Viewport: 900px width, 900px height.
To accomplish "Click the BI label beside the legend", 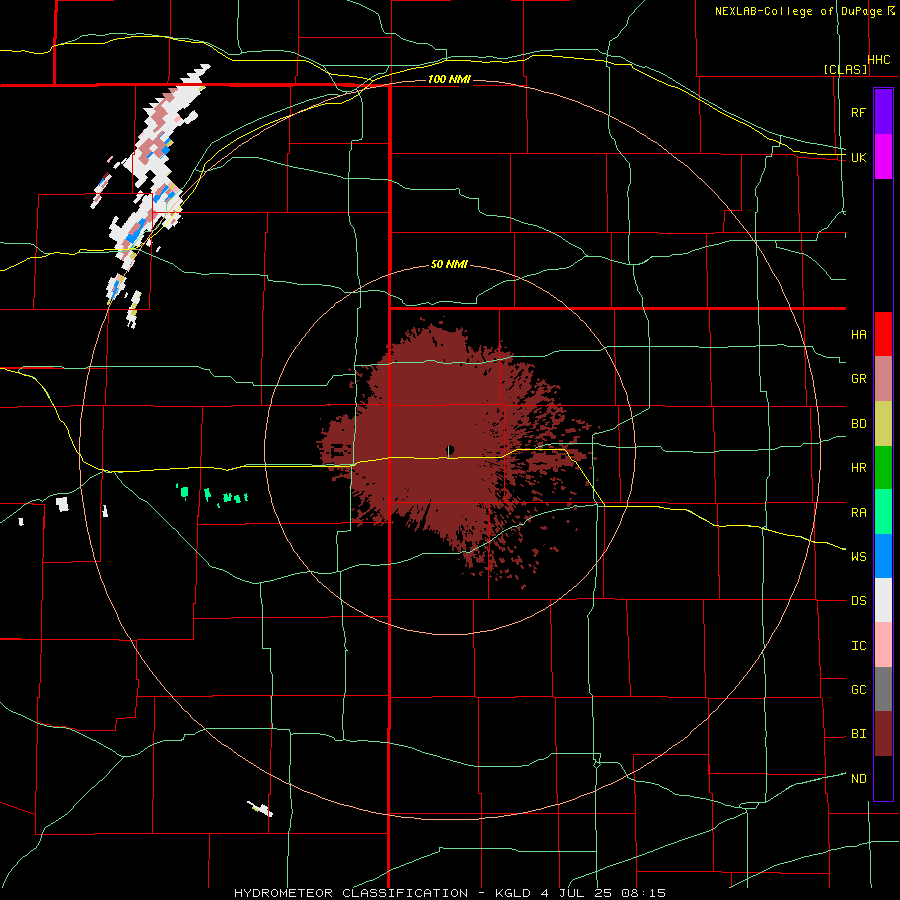I will (x=858, y=734).
